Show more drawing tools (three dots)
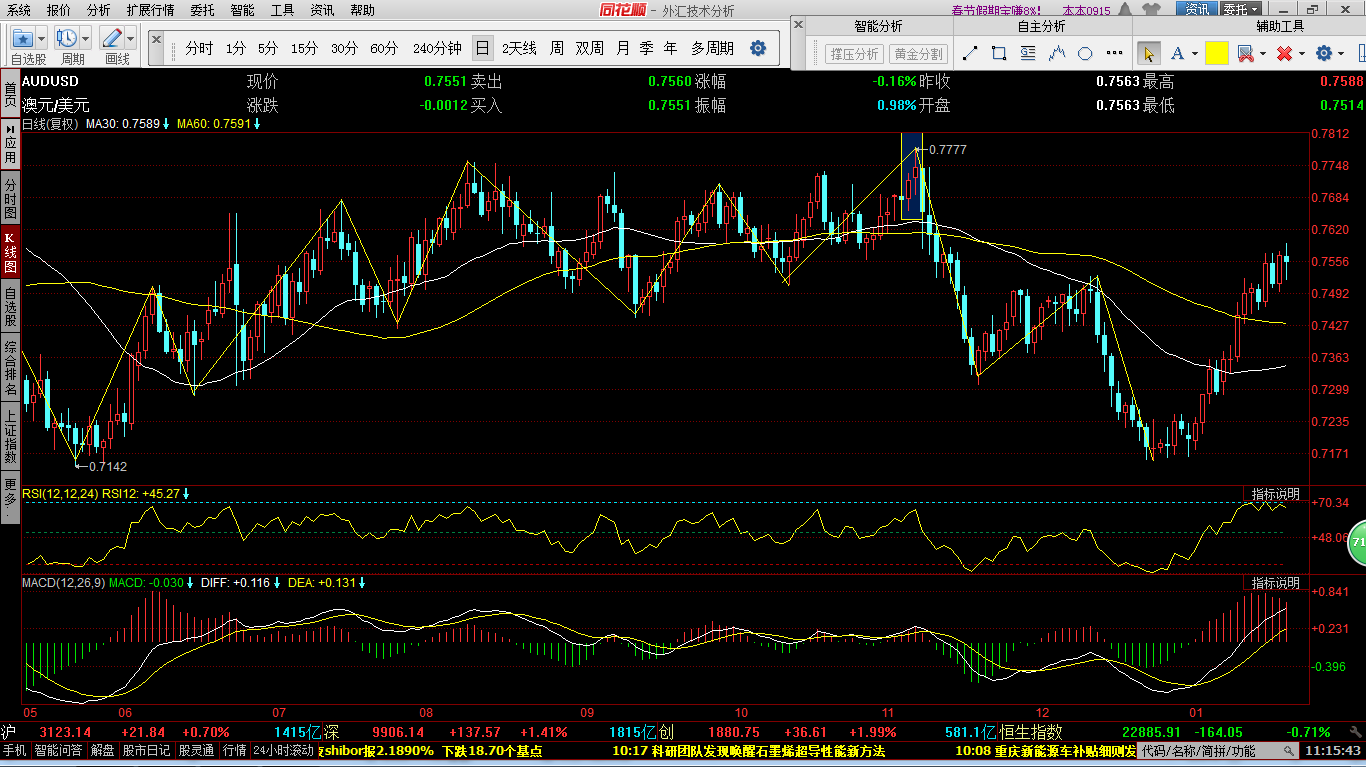Screen dimensions: 1366x767 [x=1113, y=53]
